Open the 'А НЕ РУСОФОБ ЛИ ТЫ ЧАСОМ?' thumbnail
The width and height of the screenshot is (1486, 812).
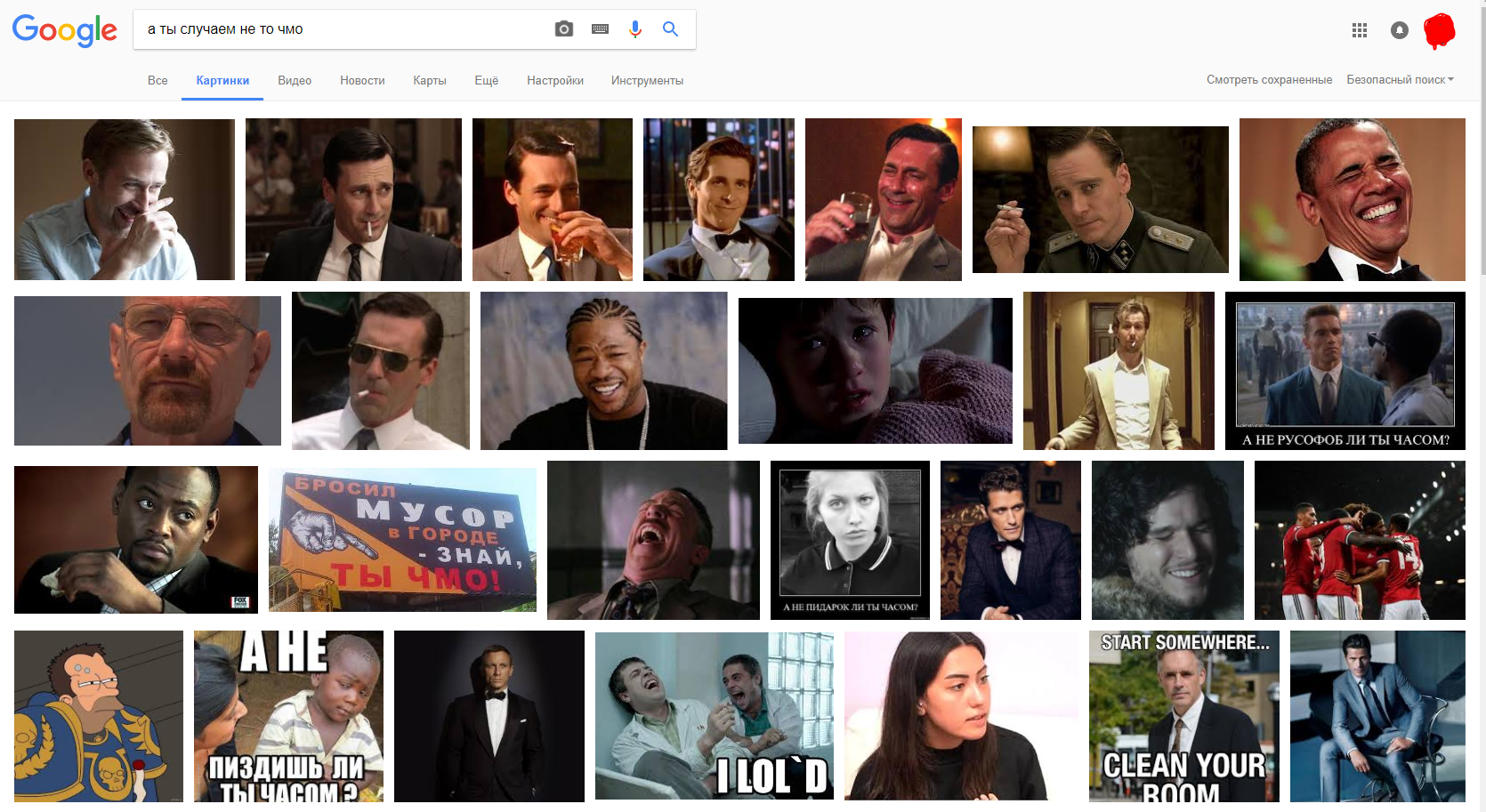point(1345,370)
